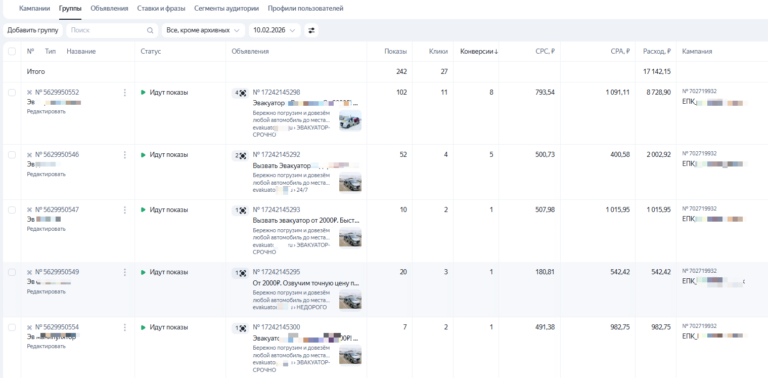This screenshot has width=768, height=378.
Task: Open kebab menu for group 5629950552
Action: (x=124, y=93)
